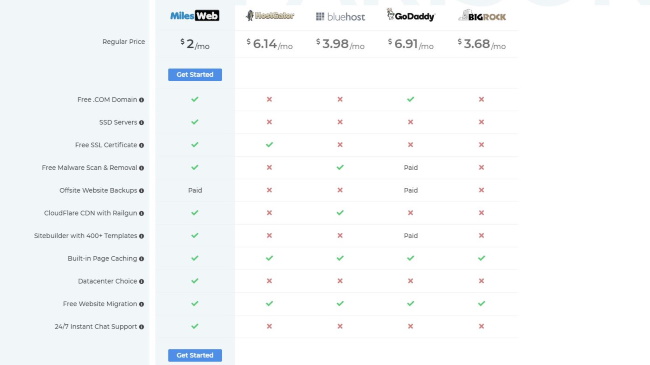This screenshot has width=650, height=365.
Task: Open info icon beside Sitebuilder with 400+ Templates
Action: (141, 236)
